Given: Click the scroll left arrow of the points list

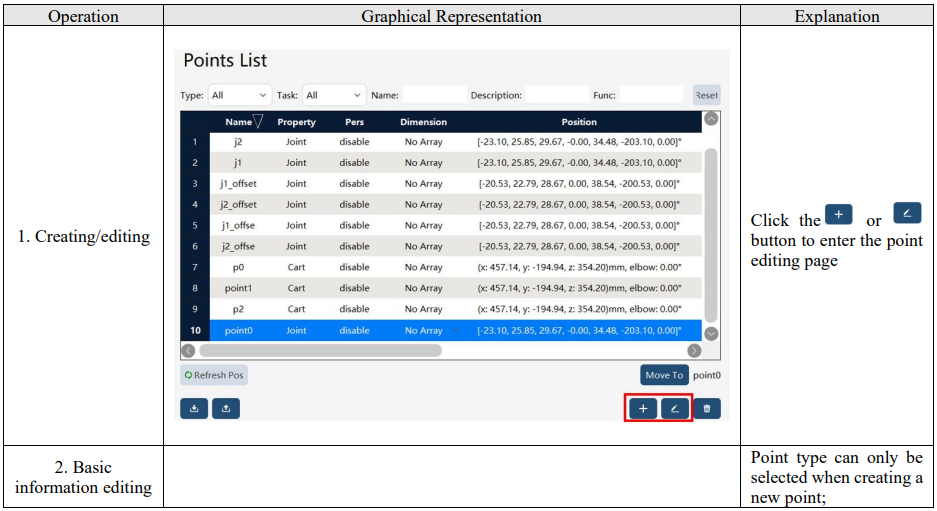Looking at the screenshot, I should click(188, 350).
